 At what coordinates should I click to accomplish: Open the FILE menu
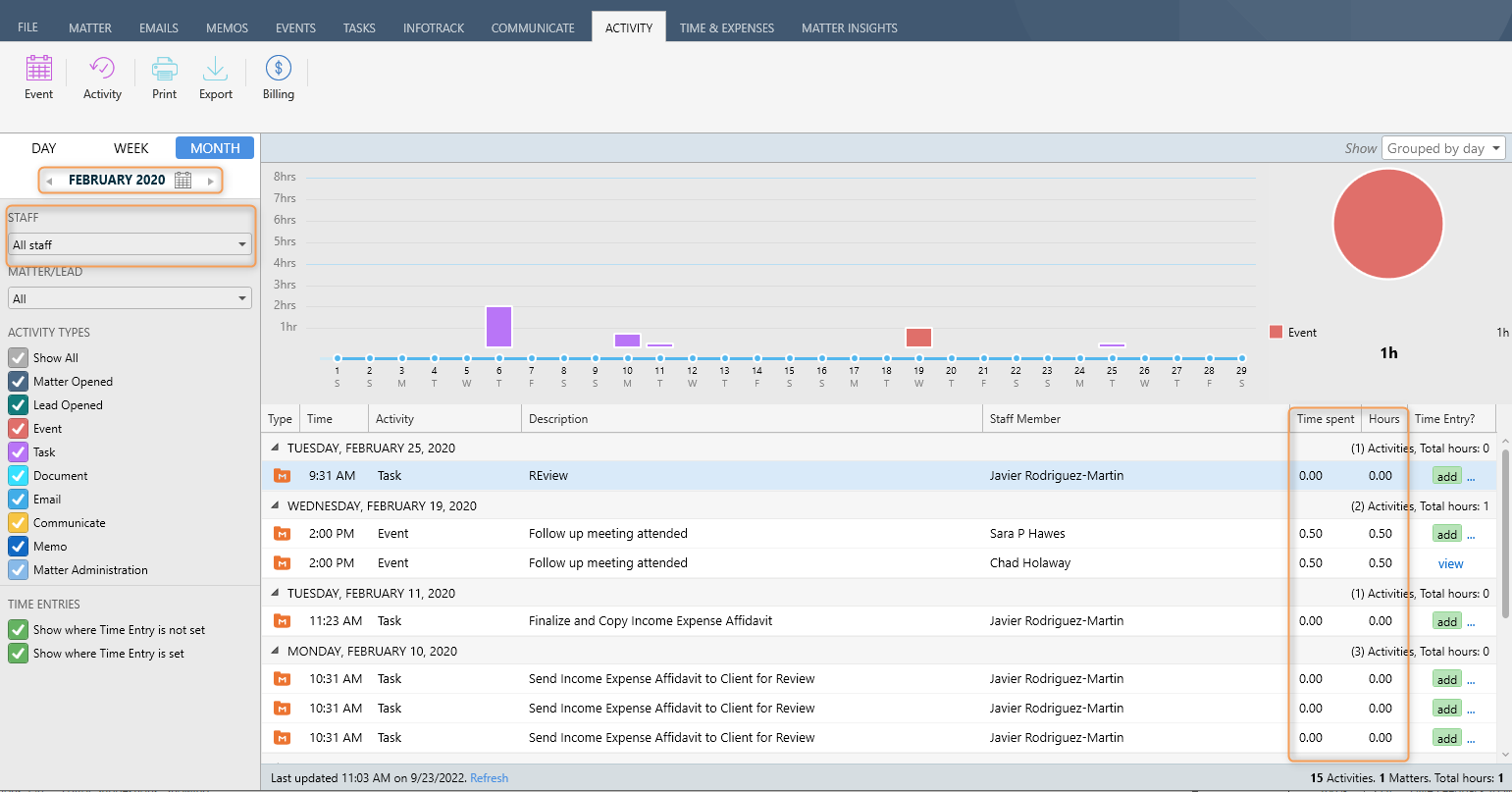pyautogui.click(x=28, y=27)
